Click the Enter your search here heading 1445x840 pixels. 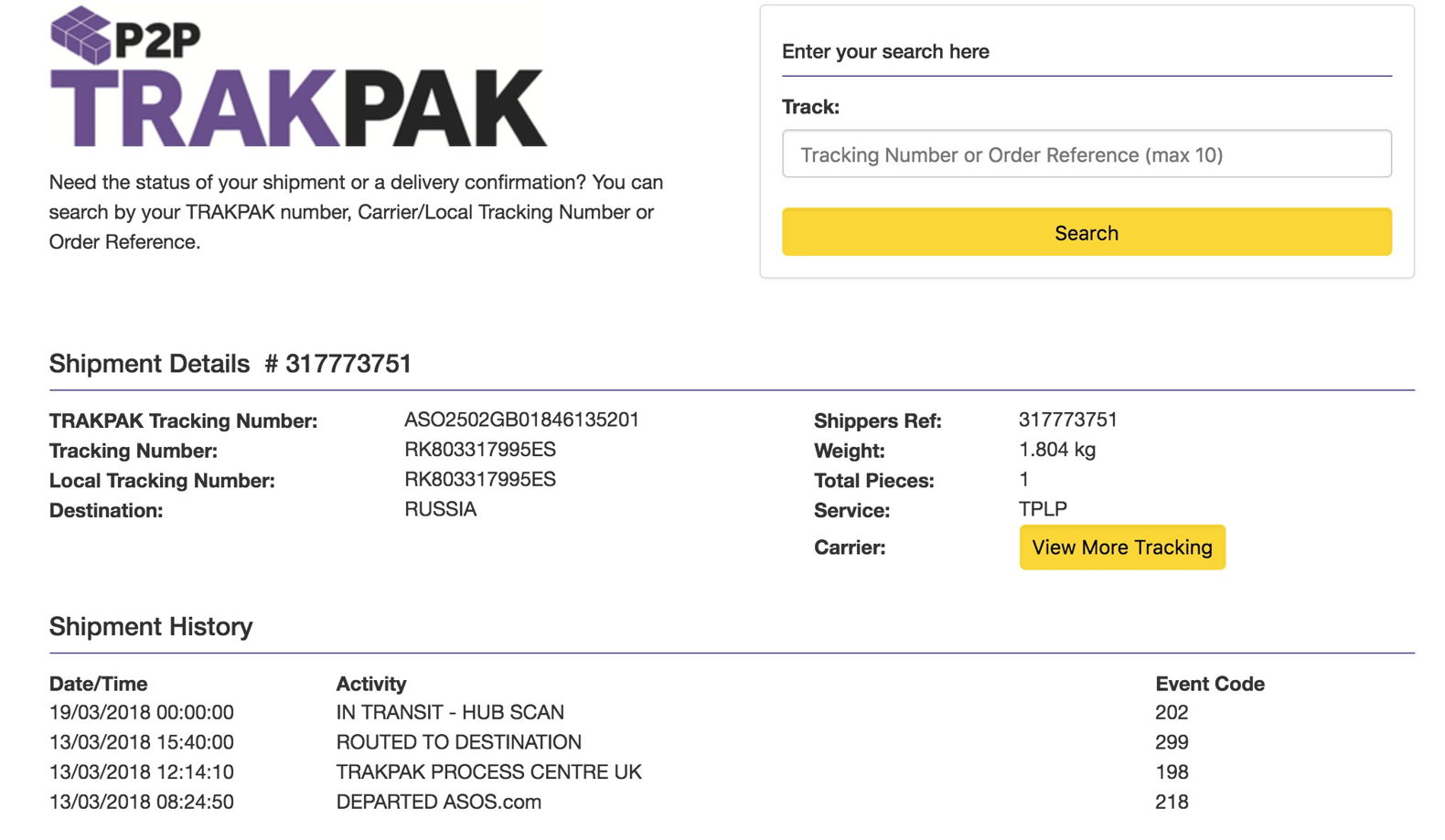[885, 52]
